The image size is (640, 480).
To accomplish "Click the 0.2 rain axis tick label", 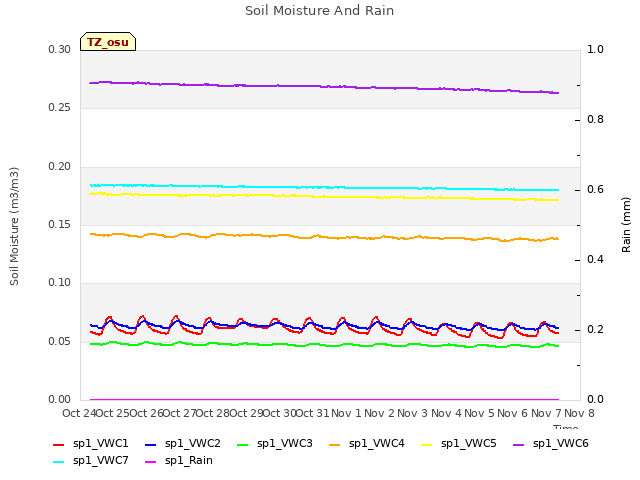I will pyautogui.click(x=595, y=330).
